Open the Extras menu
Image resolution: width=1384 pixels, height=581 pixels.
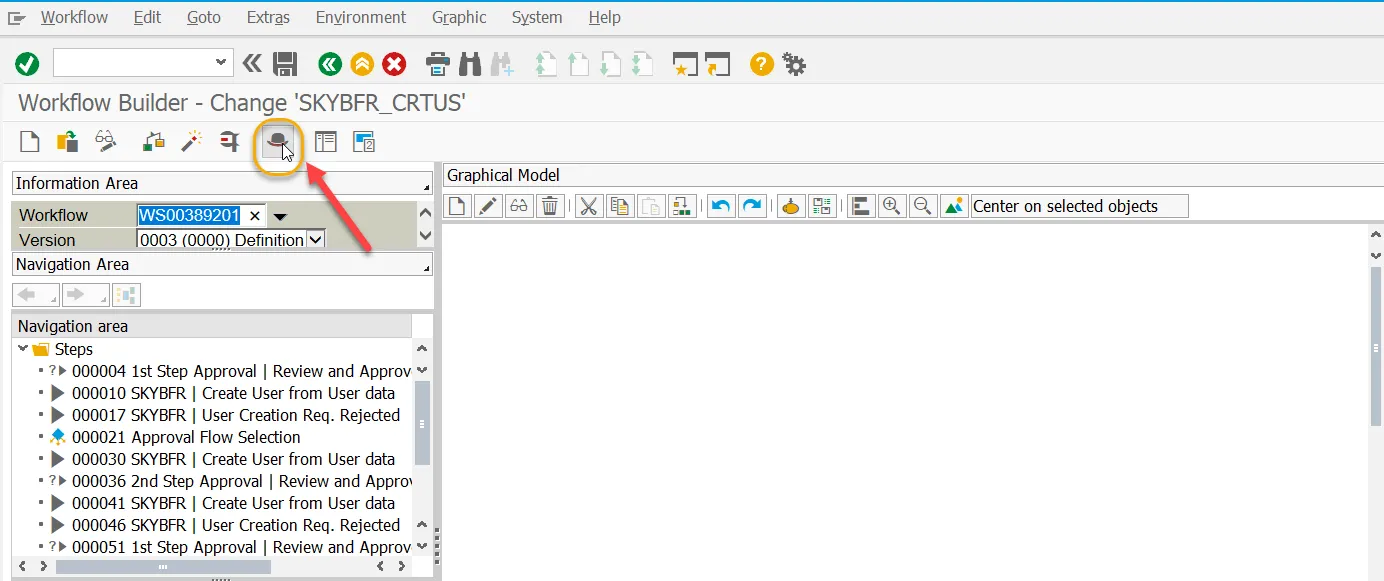pyautogui.click(x=268, y=17)
